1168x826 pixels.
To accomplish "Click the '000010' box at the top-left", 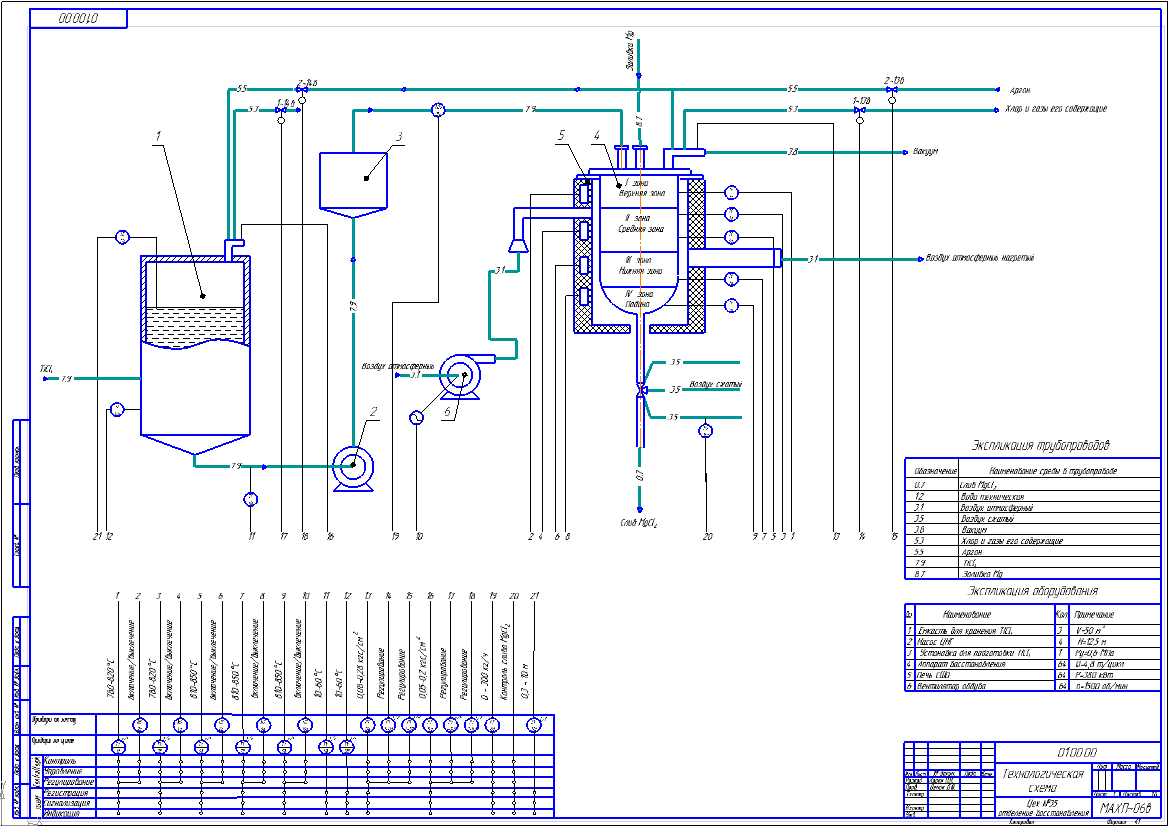I will point(78,19).
